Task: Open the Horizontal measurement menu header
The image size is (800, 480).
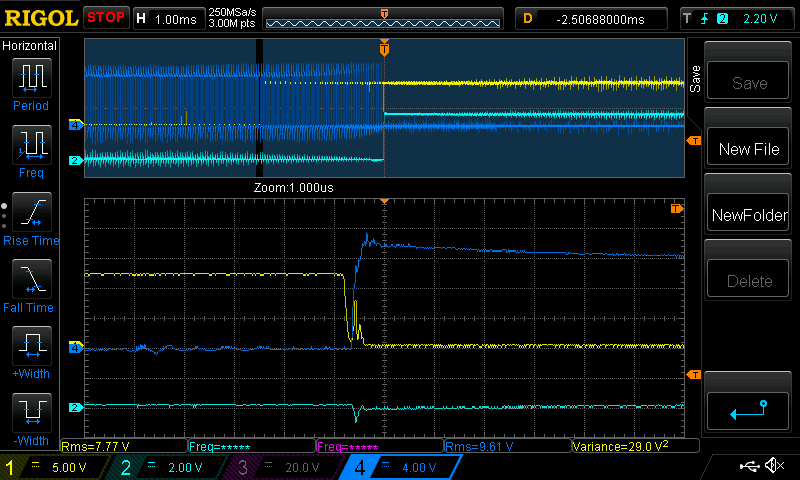Action: point(31,46)
